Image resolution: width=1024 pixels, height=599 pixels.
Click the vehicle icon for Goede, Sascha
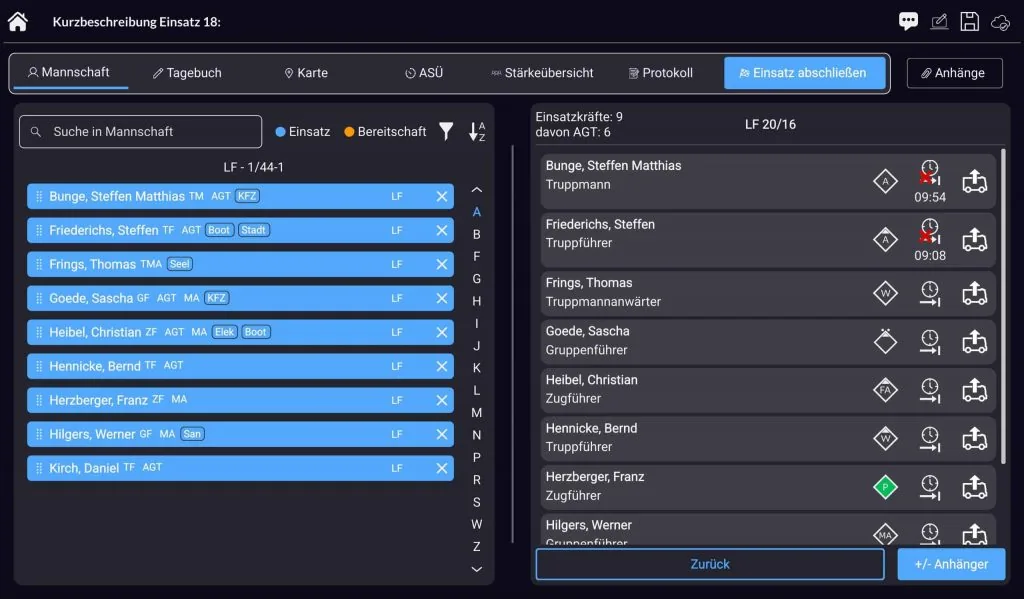974,342
